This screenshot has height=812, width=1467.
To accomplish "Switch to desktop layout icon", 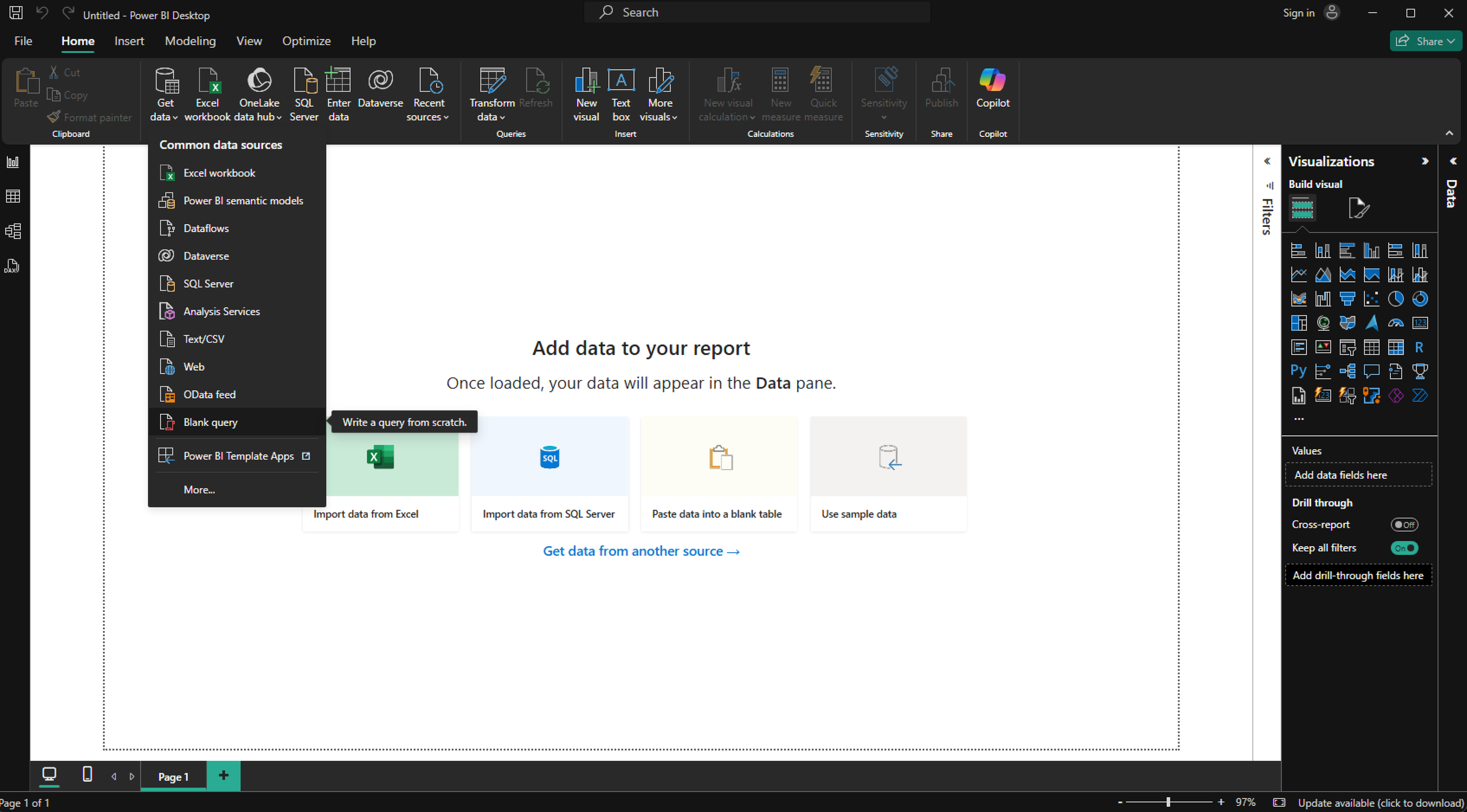I will [x=49, y=775].
